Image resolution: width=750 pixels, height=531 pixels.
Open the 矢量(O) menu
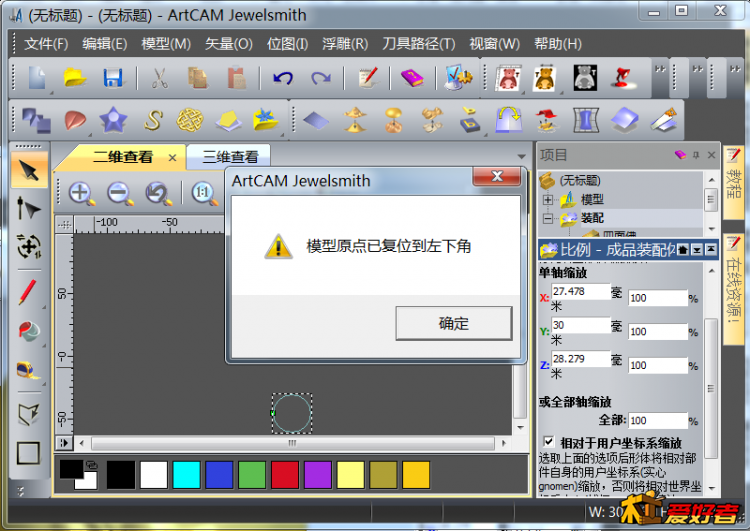(229, 44)
